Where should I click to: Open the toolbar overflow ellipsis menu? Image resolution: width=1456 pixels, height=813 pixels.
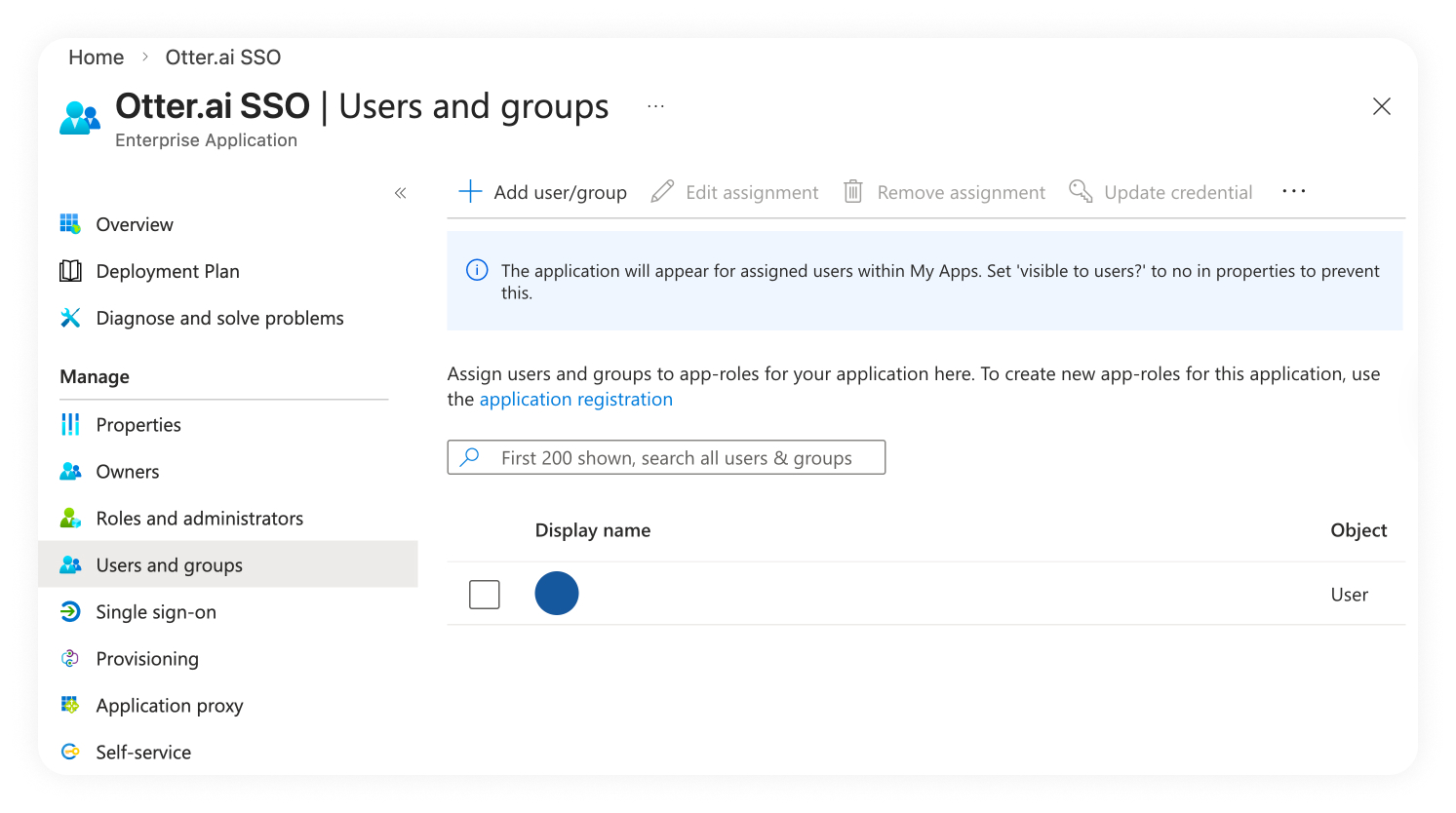[x=1293, y=192]
